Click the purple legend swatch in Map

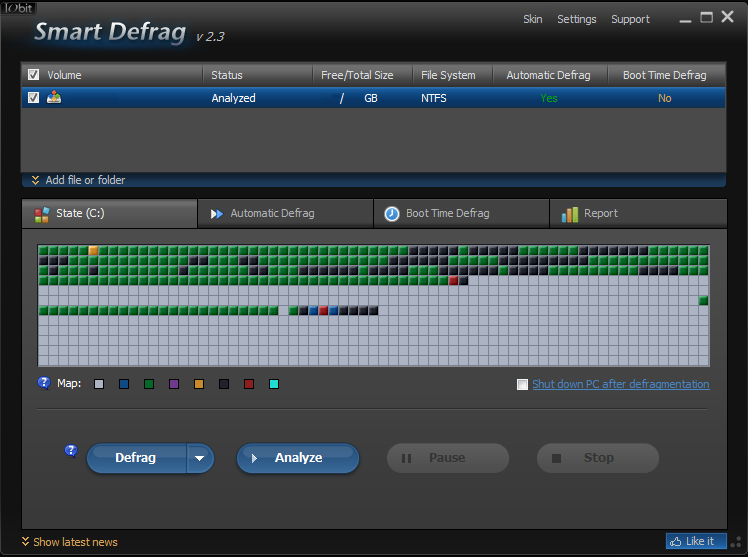(x=174, y=384)
